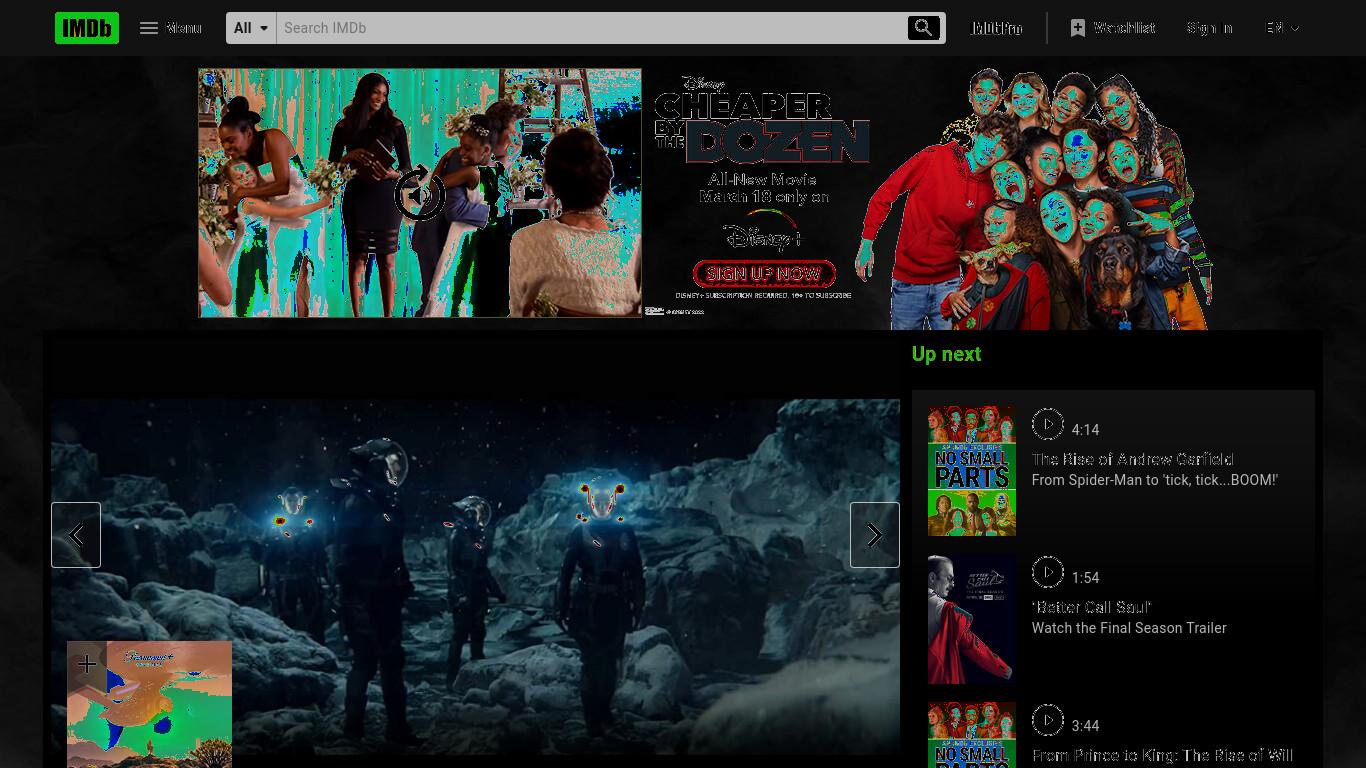This screenshot has width=1366, height=768.
Task: Play The Rise of Andrew Garfield video
Action: click(1047, 424)
